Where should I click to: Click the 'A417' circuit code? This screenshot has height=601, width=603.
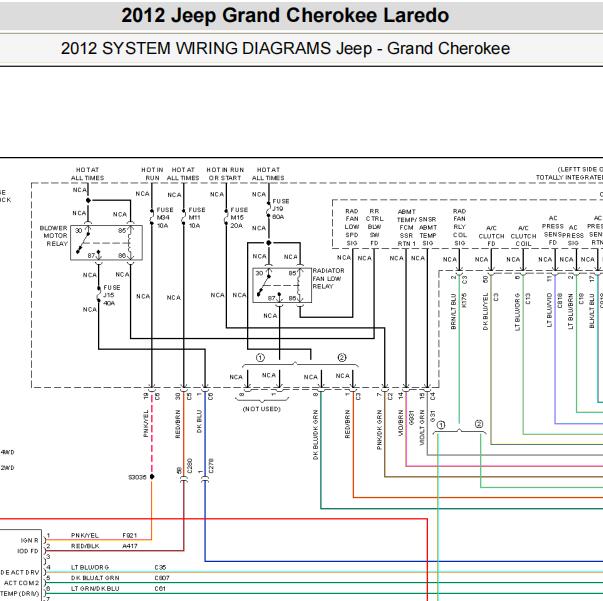(130, 546)
